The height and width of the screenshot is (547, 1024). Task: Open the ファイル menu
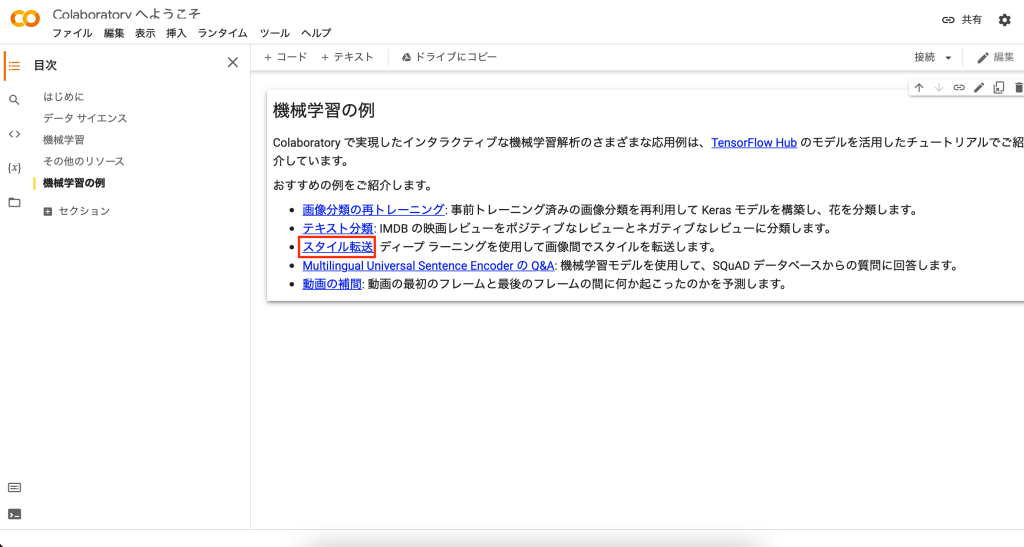(x=72, y=33)
